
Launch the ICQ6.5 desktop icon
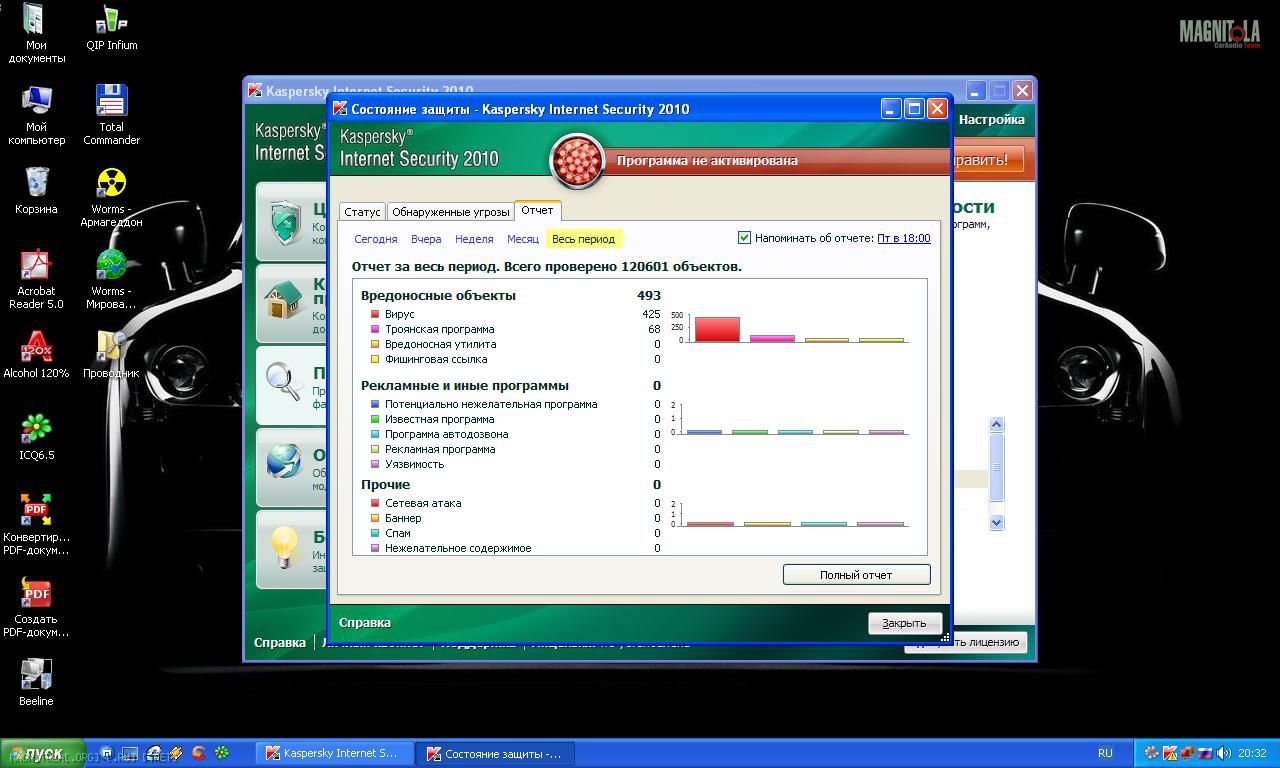tap(36, 436)
